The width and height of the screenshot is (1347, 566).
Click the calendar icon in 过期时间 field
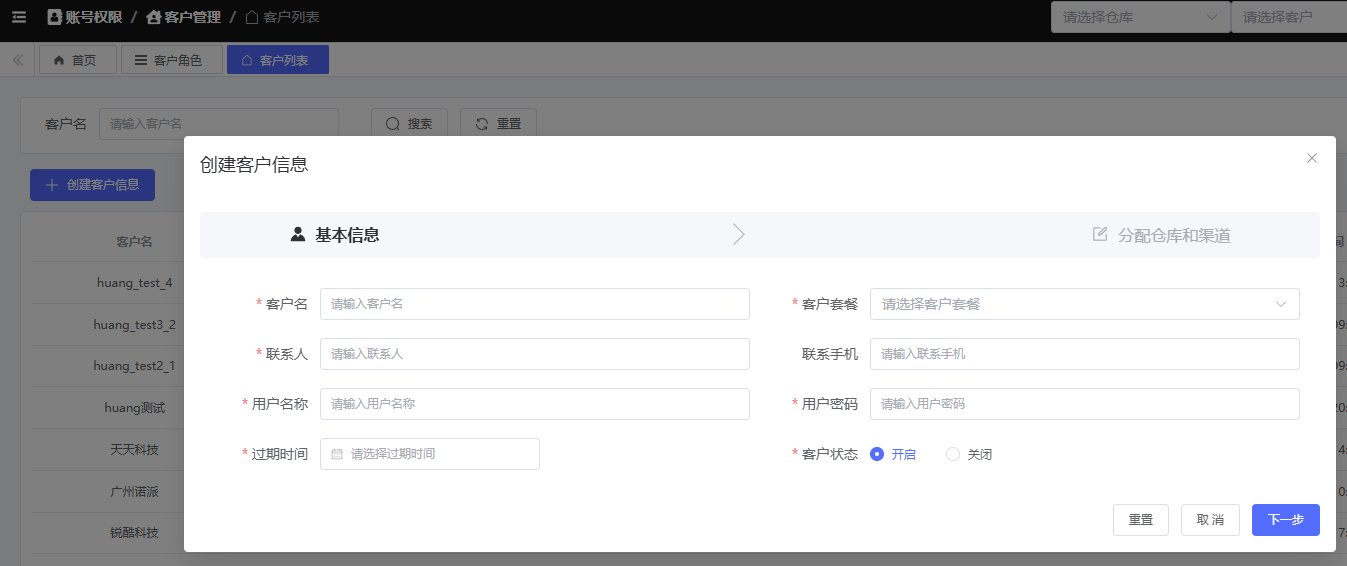pos(337,454)
